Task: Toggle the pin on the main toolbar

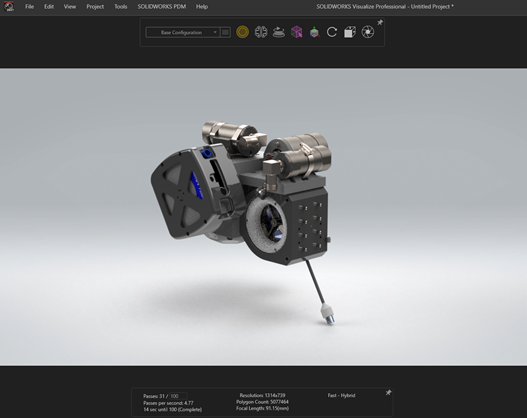Action: [380, 23]
